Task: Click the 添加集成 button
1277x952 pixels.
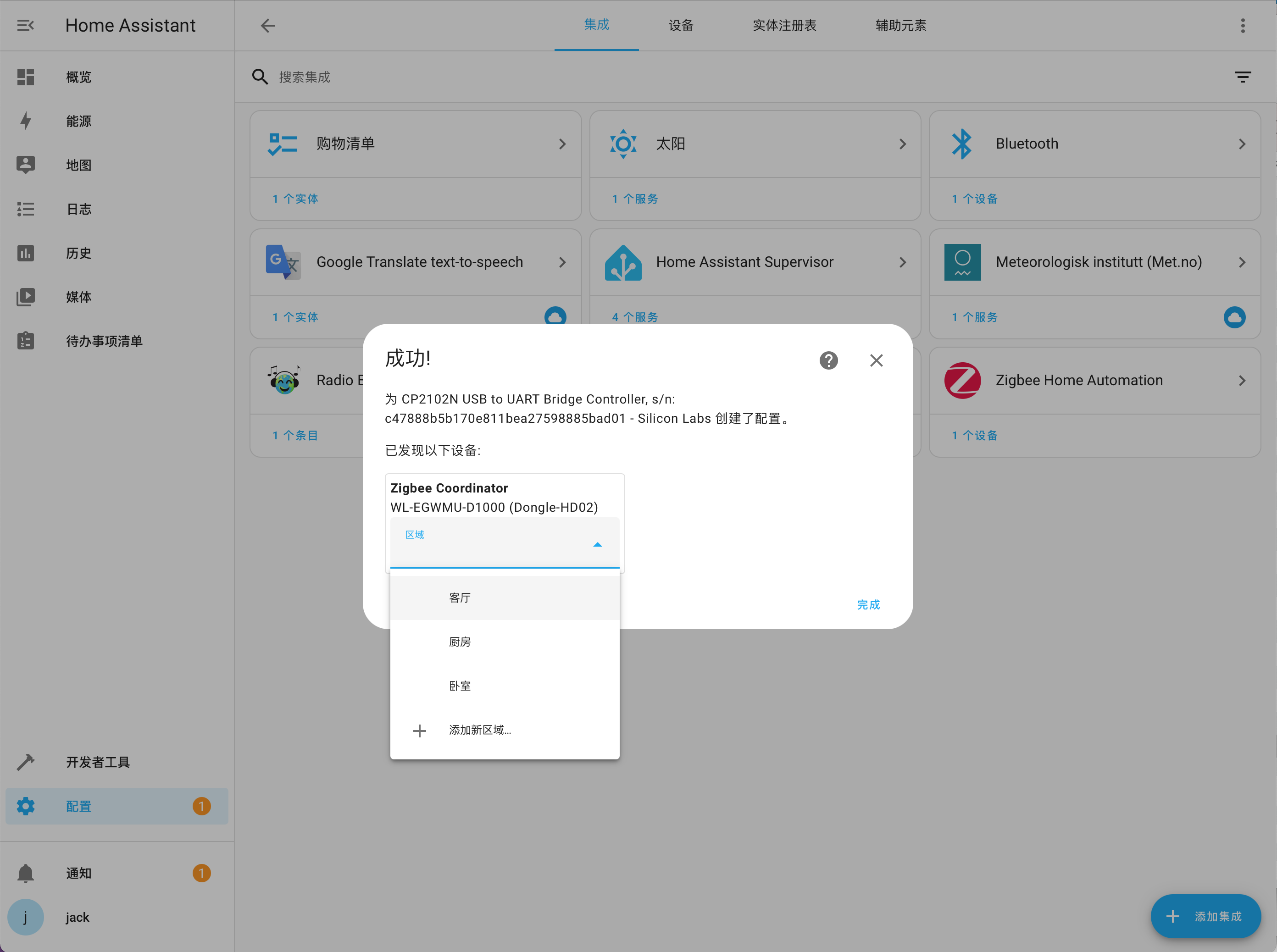Action: tap(1205, 916)
